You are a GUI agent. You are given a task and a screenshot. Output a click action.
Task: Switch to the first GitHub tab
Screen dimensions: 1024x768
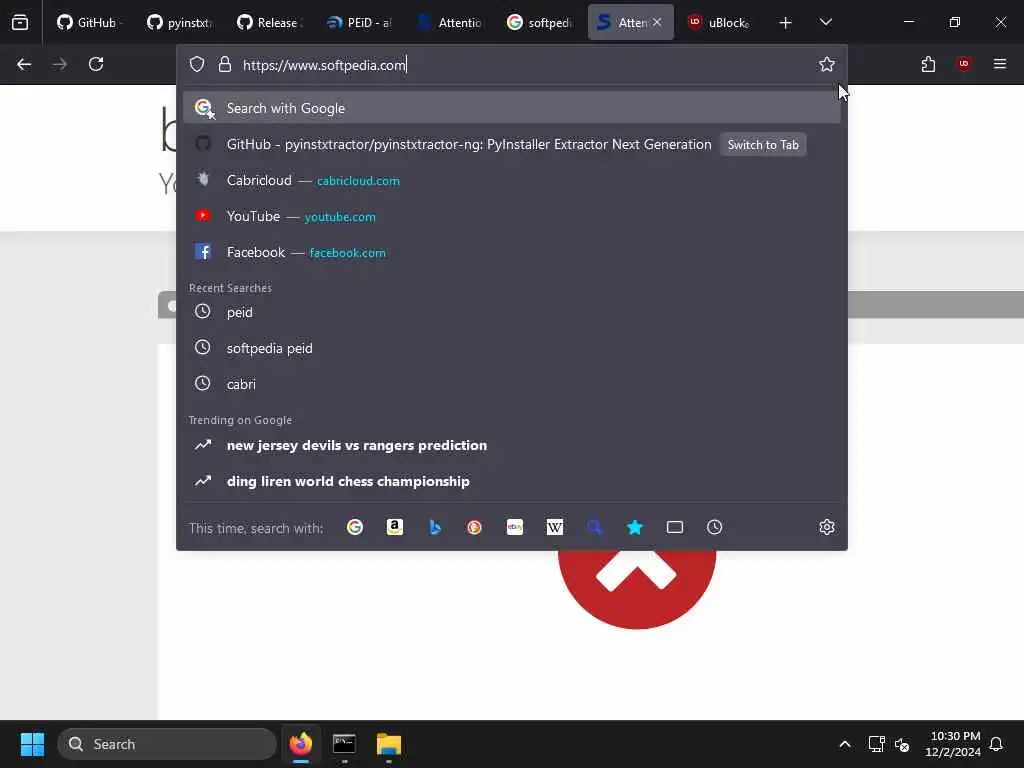(x=87, y=22)
